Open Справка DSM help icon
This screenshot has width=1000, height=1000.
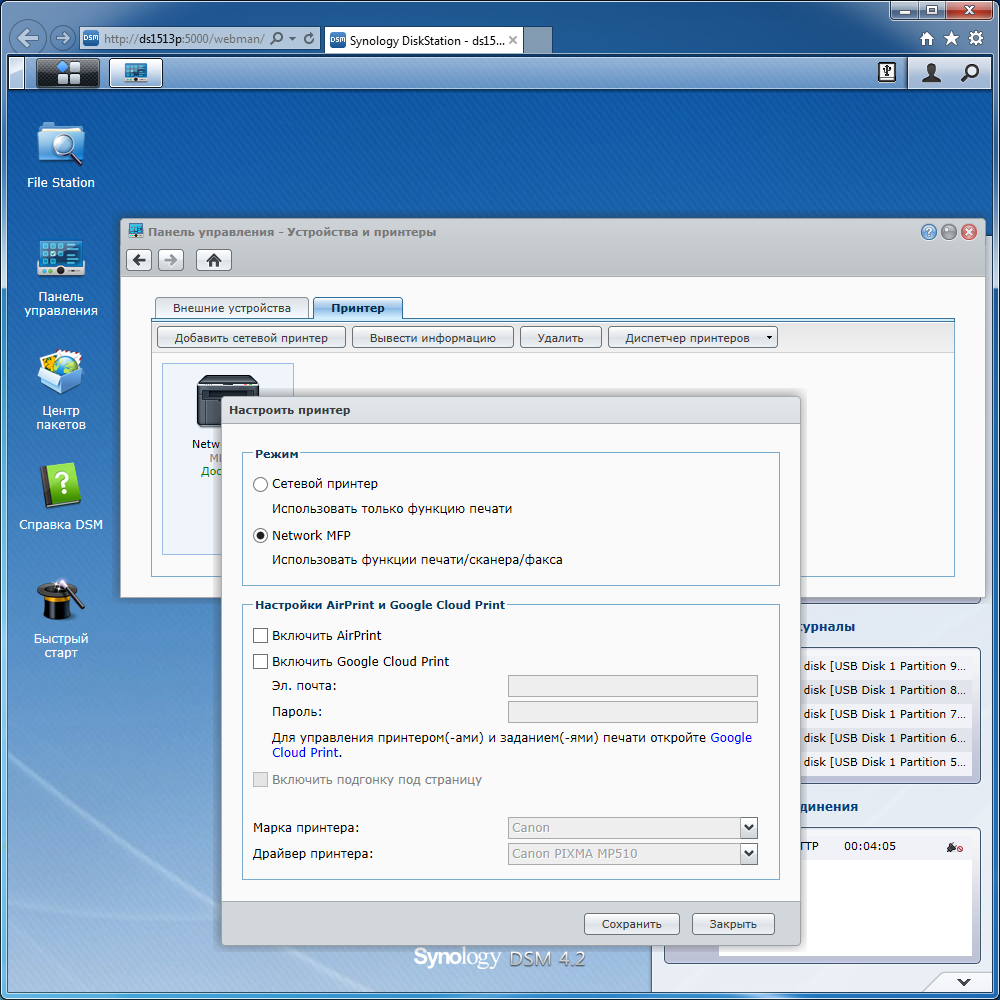[x=61, y=497]
